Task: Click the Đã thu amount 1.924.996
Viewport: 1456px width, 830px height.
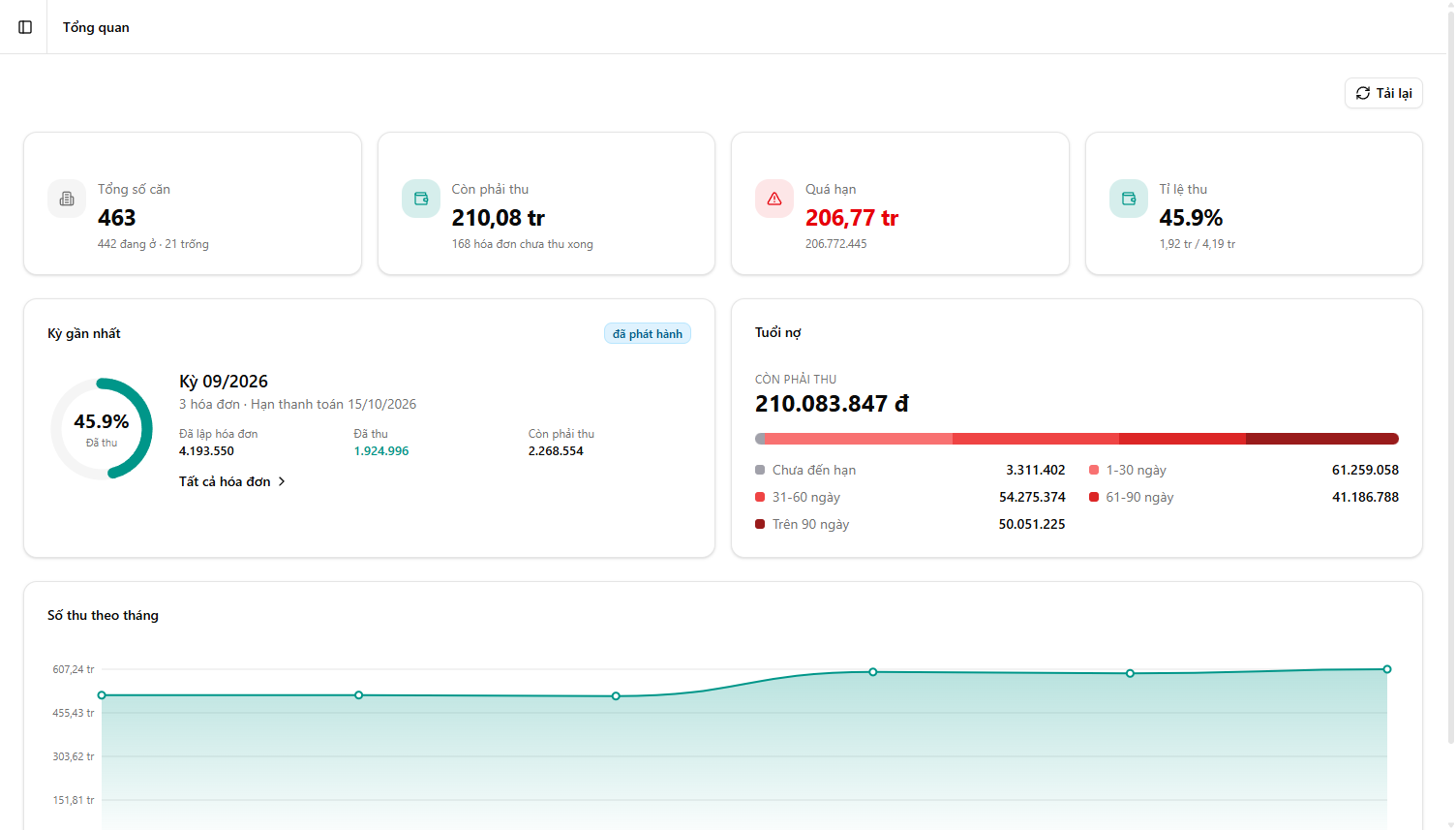Action: point(381,451)
